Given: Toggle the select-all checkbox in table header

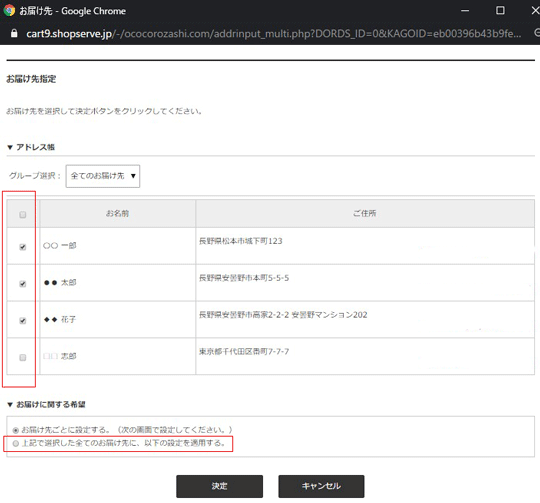Looking at the screenshot, I should [23, 215].
